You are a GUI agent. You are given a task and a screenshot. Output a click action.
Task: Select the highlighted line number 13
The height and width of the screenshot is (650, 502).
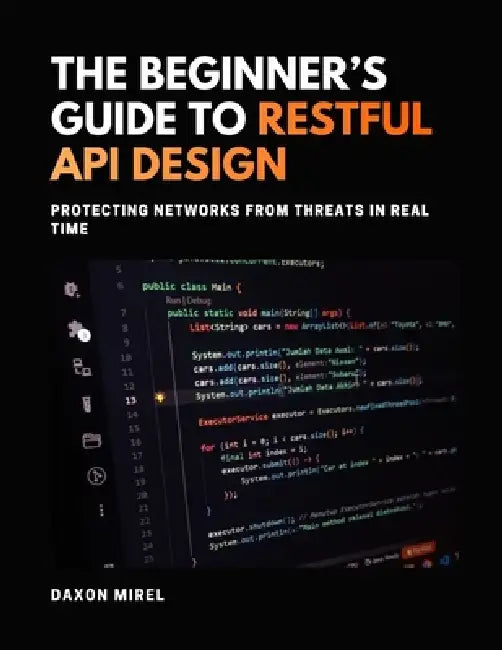(x=131, y=400)
